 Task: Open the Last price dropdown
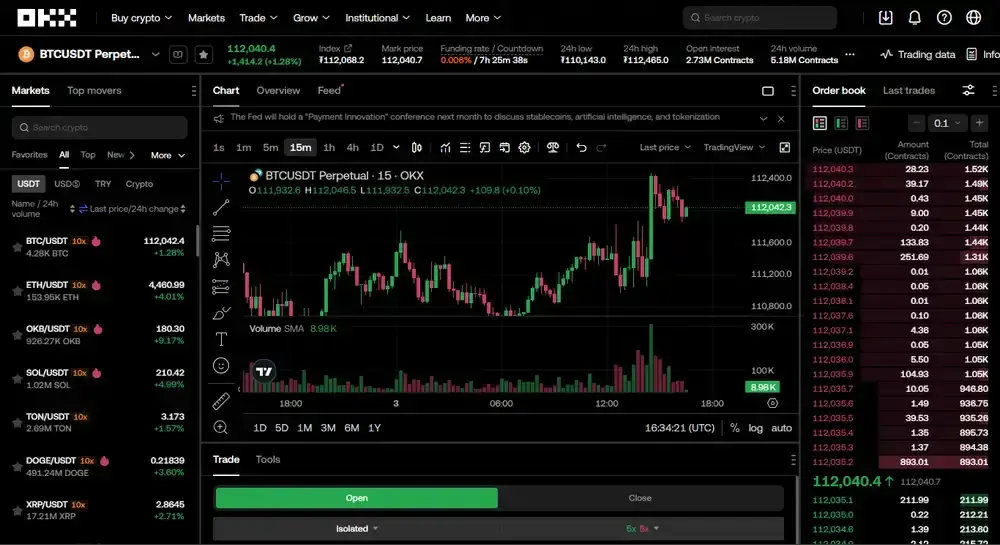point(665,147)
